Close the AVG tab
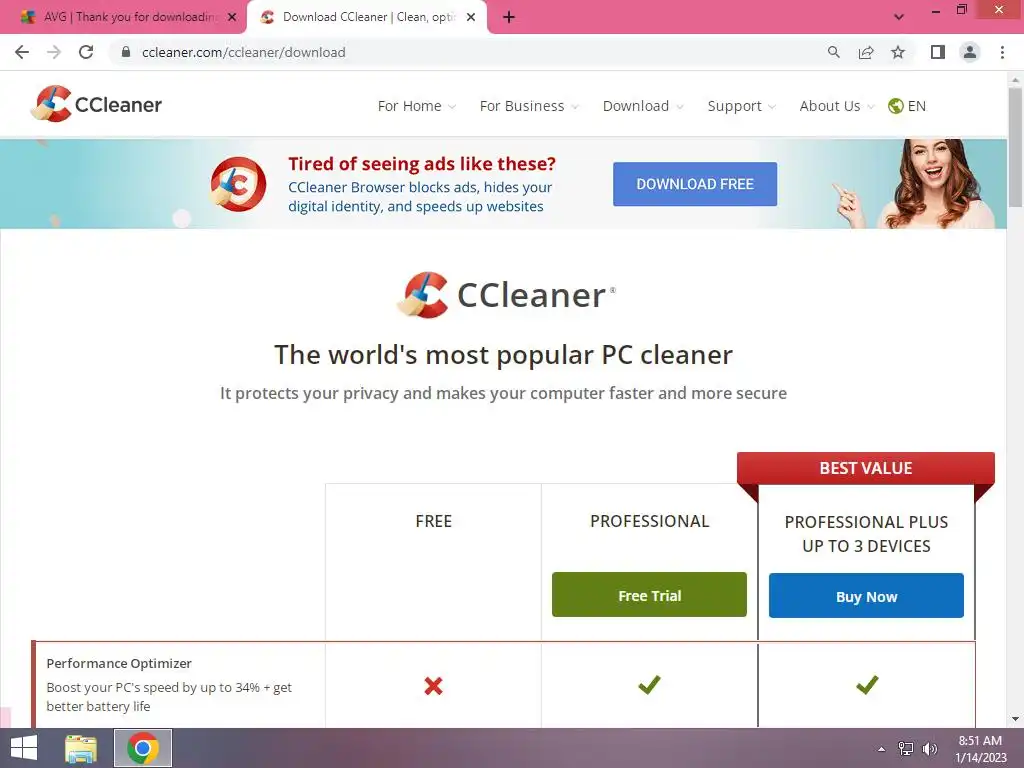The image size is (1024, 768). tap(232, 17)
